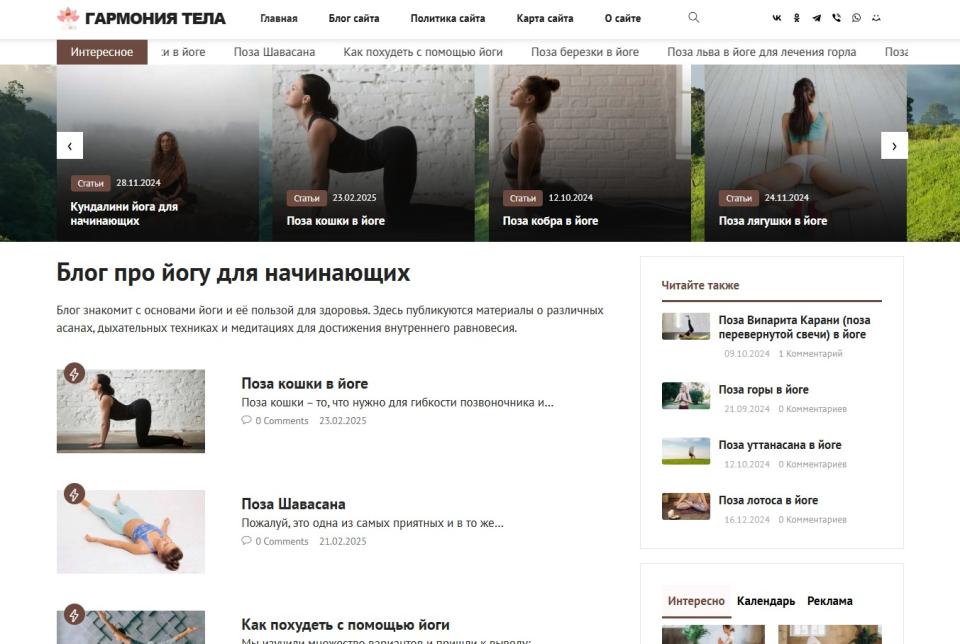Click 0 Comments under Поза Шавасана
Image resolution: width=960 pixels, height=644 pixels.
coord(282,541)
